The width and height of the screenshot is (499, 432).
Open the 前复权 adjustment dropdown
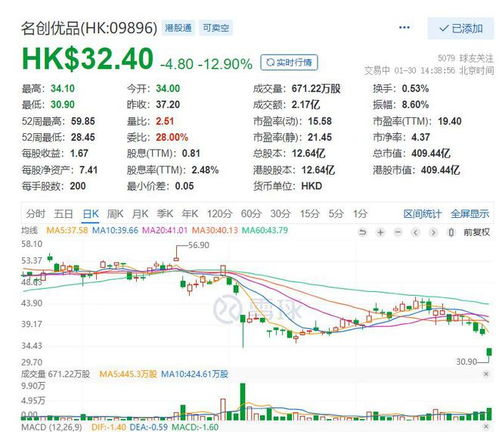click(x=477, y=232)
